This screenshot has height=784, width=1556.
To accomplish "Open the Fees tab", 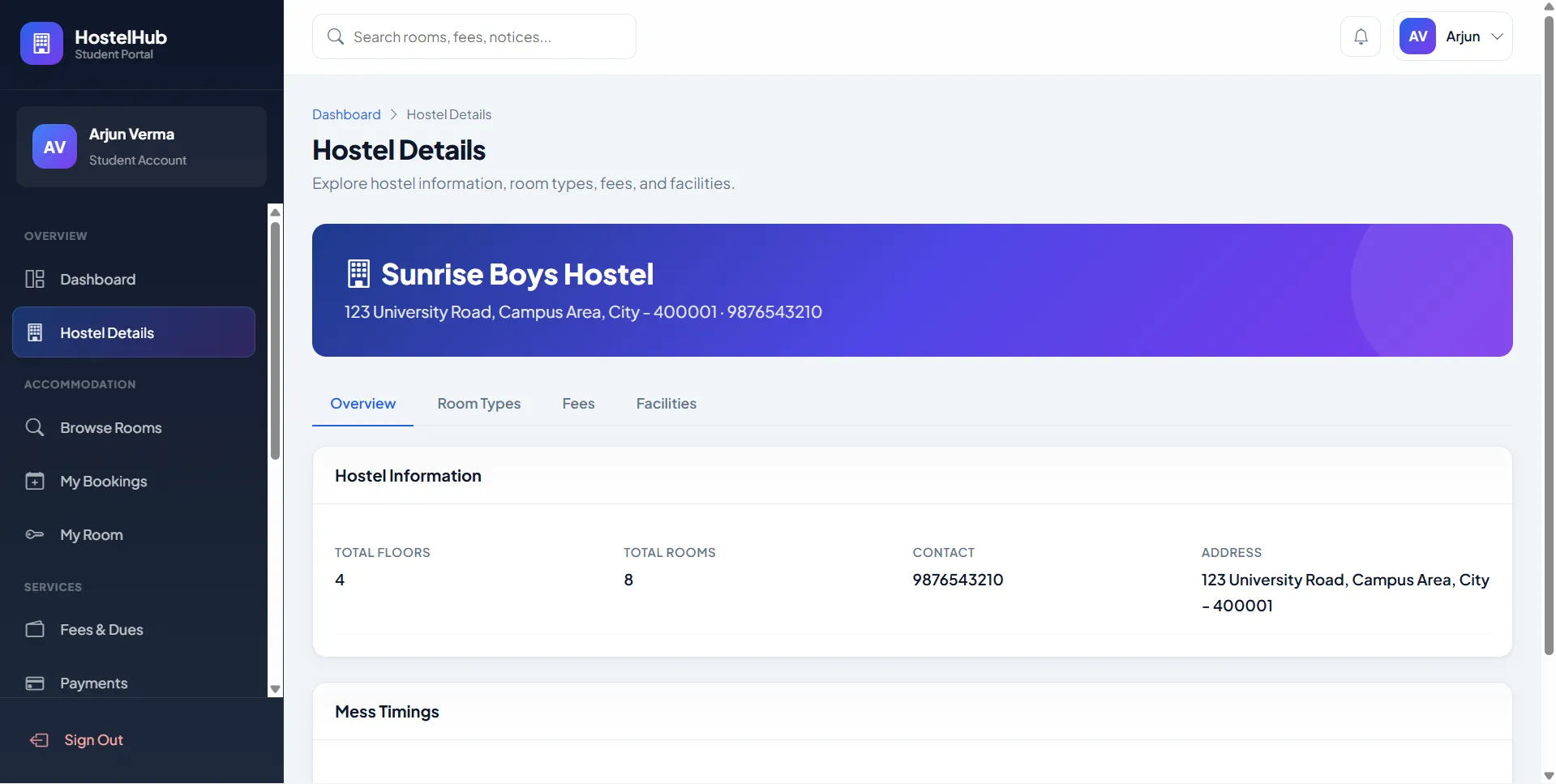I will pos(578,404).
